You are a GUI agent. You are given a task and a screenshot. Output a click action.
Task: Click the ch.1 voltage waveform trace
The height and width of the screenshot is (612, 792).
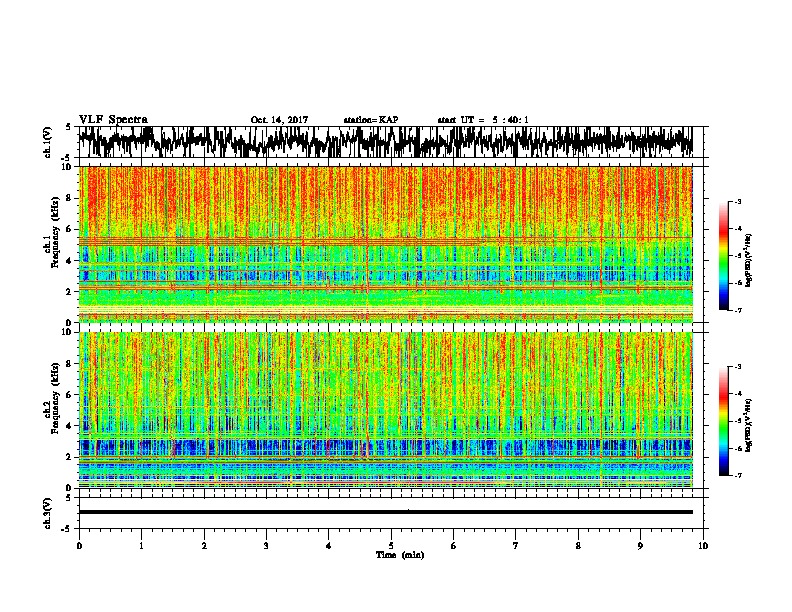point(385,142)
